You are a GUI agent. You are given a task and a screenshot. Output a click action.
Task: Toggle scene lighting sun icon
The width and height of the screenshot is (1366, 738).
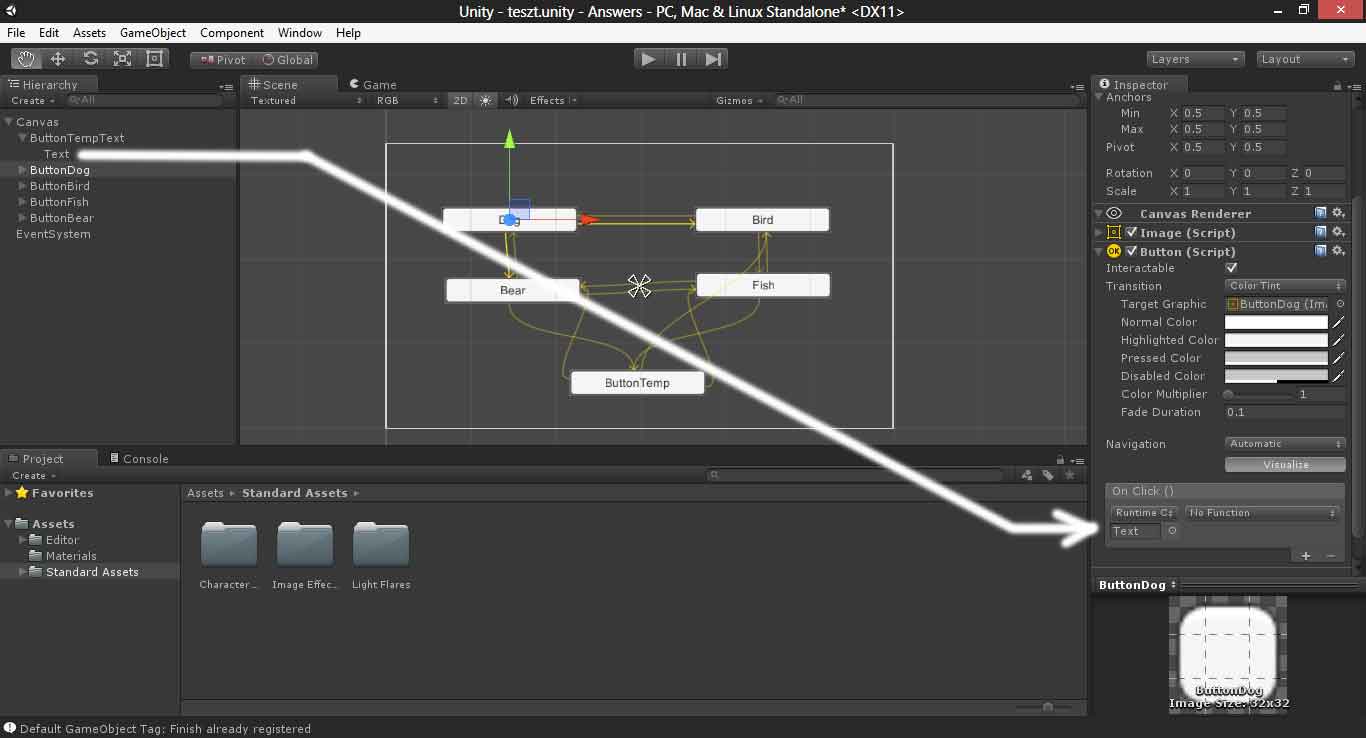[x=486, y=100]
